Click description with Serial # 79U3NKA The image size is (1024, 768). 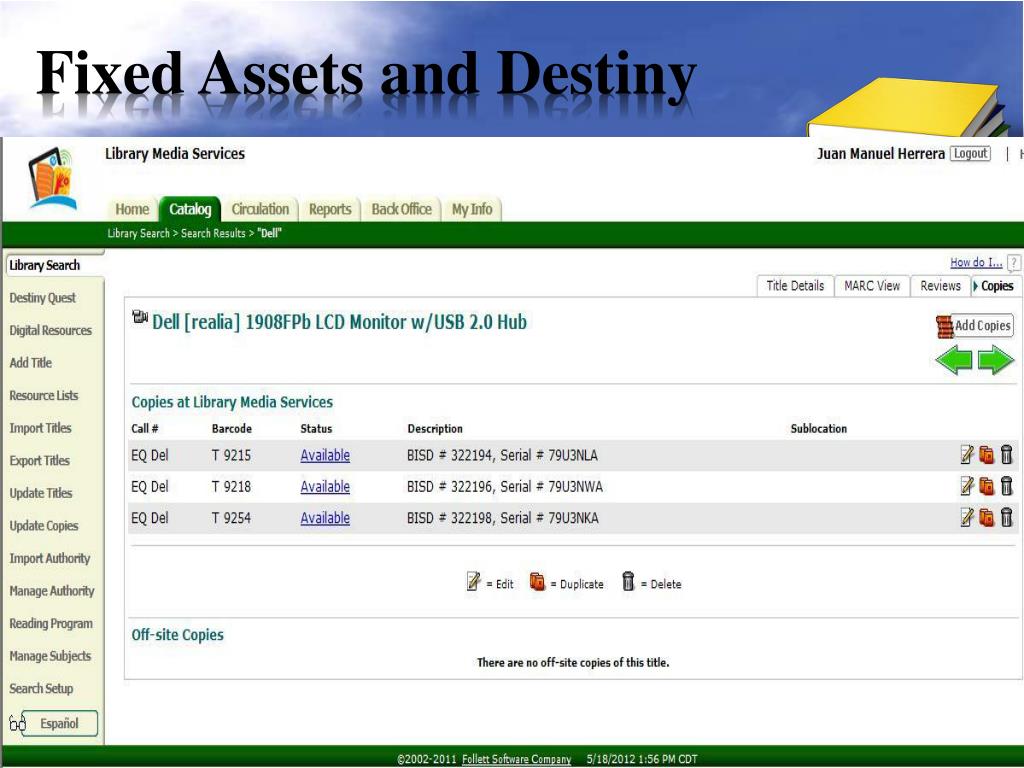tap(502, 518)
